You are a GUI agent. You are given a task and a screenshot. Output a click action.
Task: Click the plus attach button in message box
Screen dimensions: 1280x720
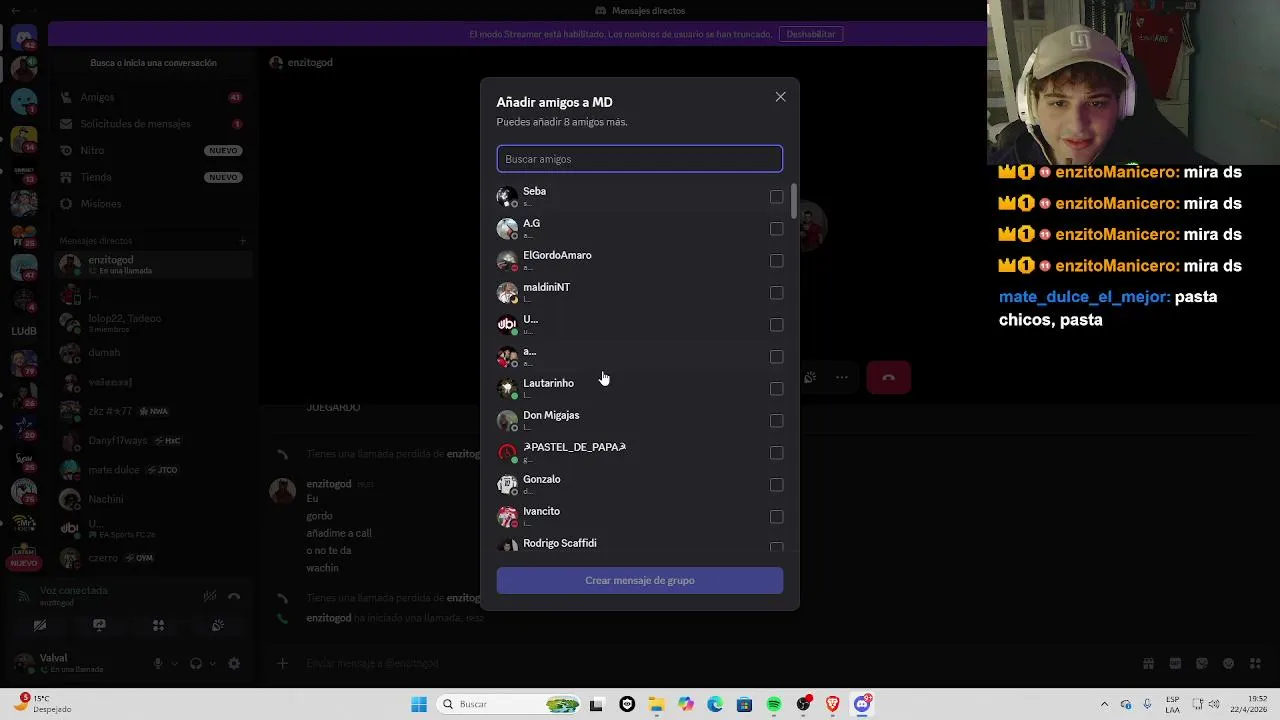[283, 663]
